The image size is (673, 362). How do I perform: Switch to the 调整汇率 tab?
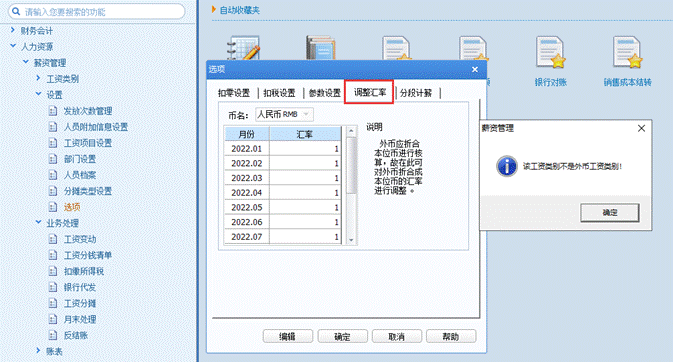pos(370,92)
